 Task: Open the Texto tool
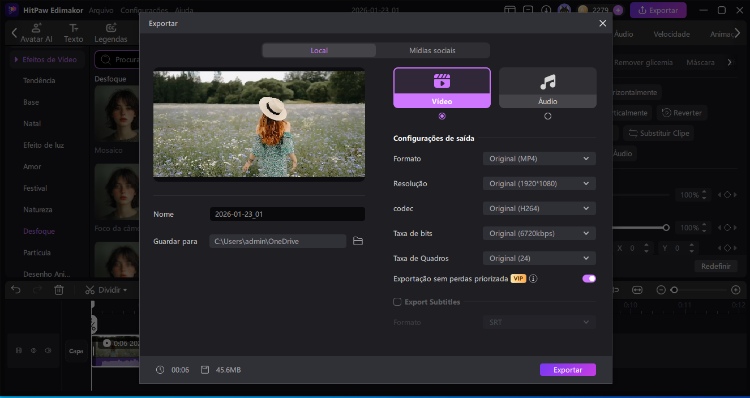tap(73, 33)
